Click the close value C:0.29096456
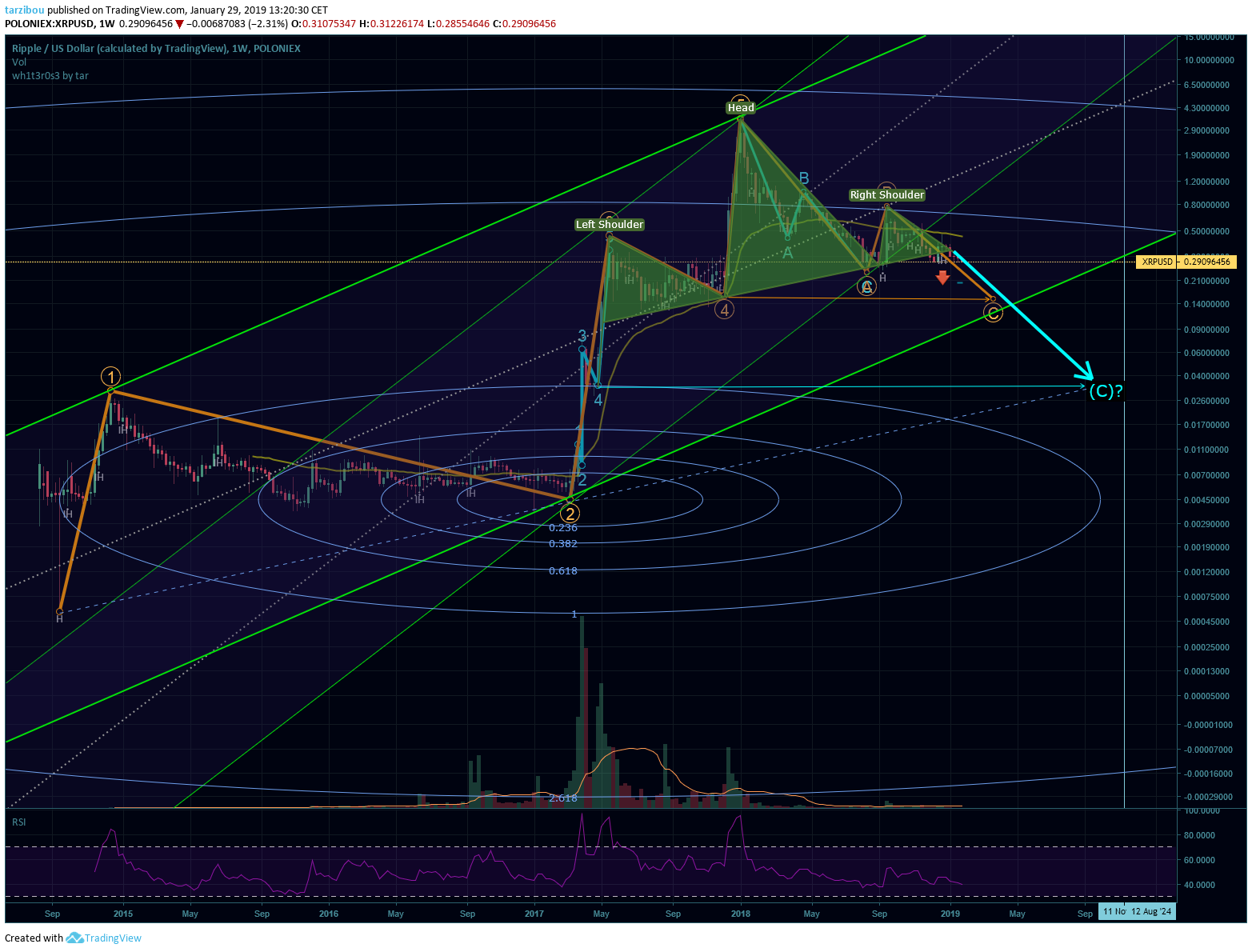This screenshot has height=952, width=1252. click(524, 24)
